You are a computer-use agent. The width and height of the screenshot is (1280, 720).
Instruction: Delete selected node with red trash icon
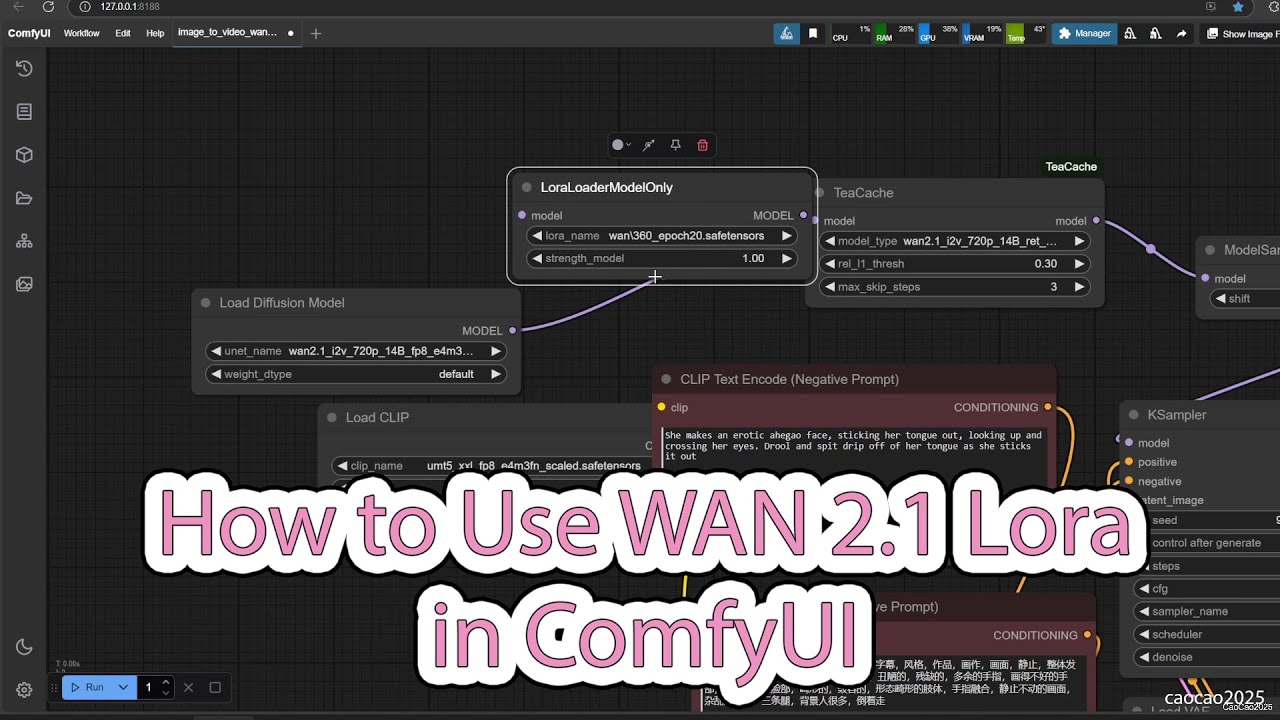(702, 145)
